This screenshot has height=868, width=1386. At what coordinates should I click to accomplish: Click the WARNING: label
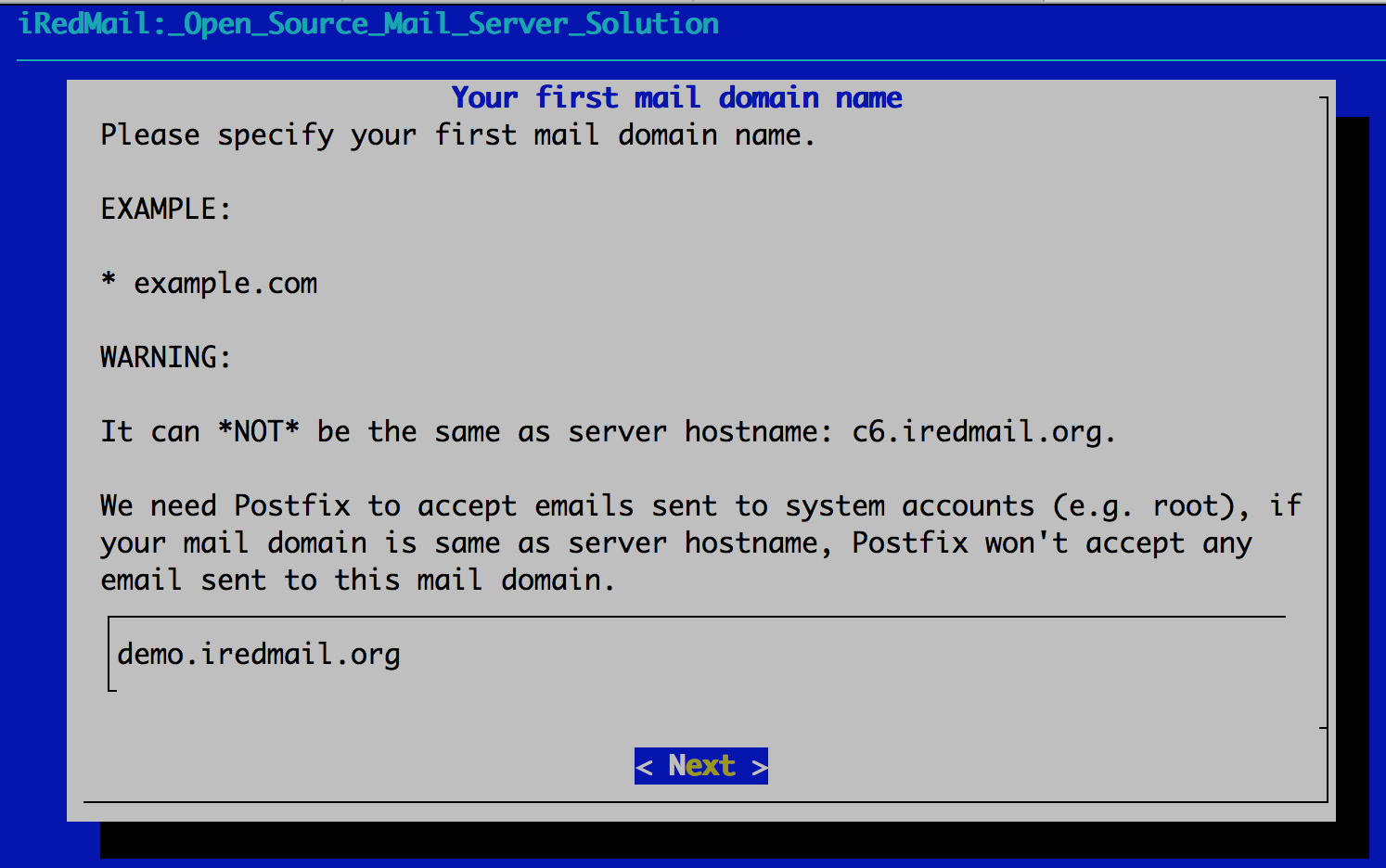pos(165,358)
